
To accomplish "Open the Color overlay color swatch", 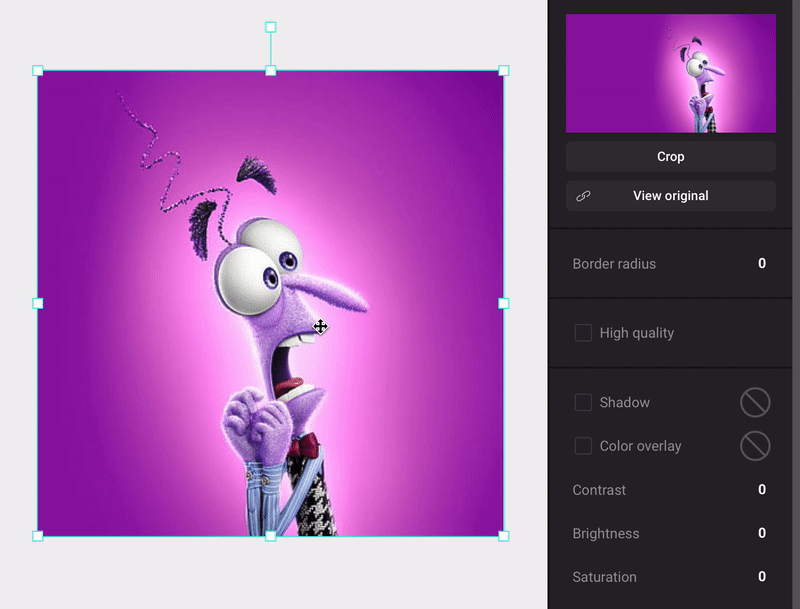I will click(x=755, y=446).
